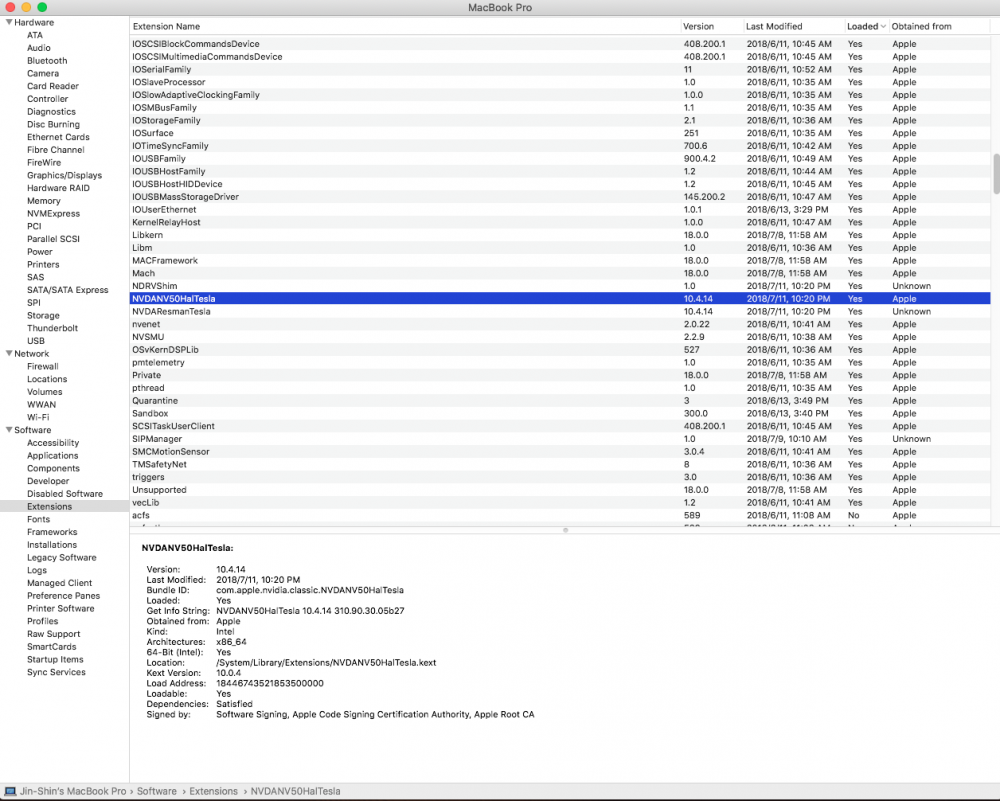This screenshot has width=1000, height=801.
Task: Select the NDRVShim extension row
Action: tap(560, 286)
